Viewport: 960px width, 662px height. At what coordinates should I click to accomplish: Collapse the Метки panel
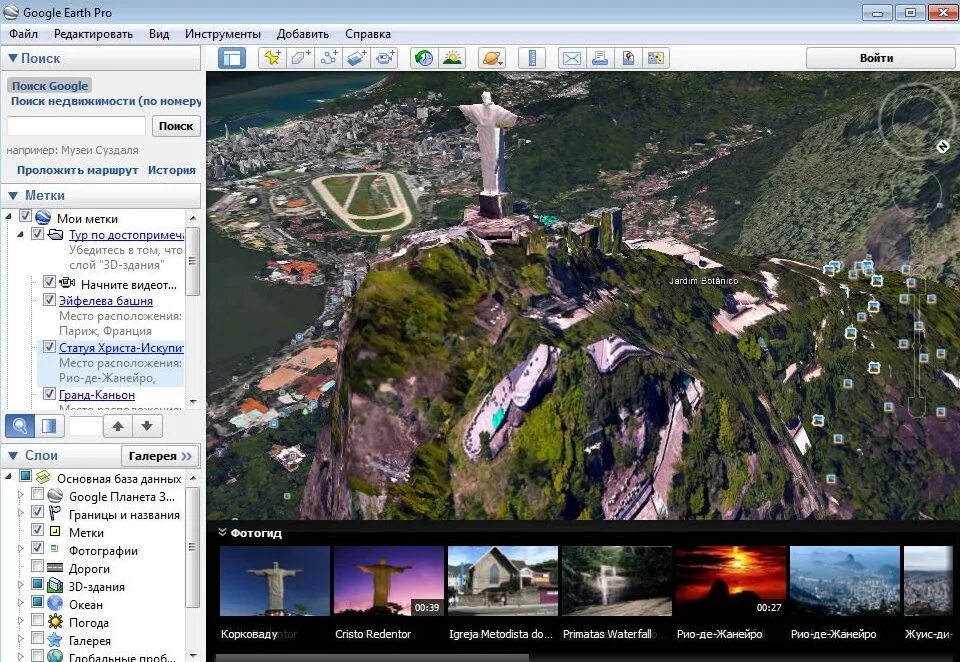pos(13,195)
